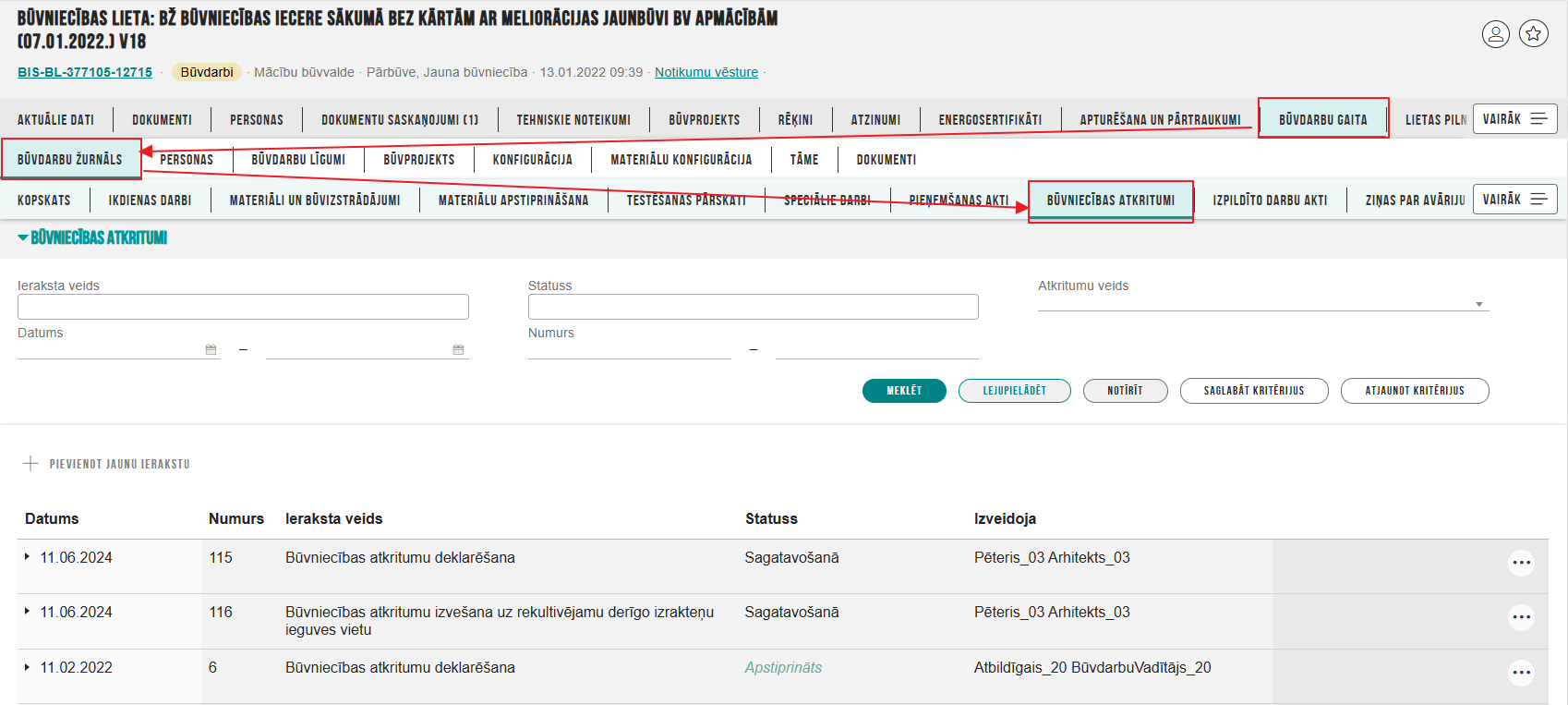
Task: Click the favorite star icon
Action: [1534, 34]
